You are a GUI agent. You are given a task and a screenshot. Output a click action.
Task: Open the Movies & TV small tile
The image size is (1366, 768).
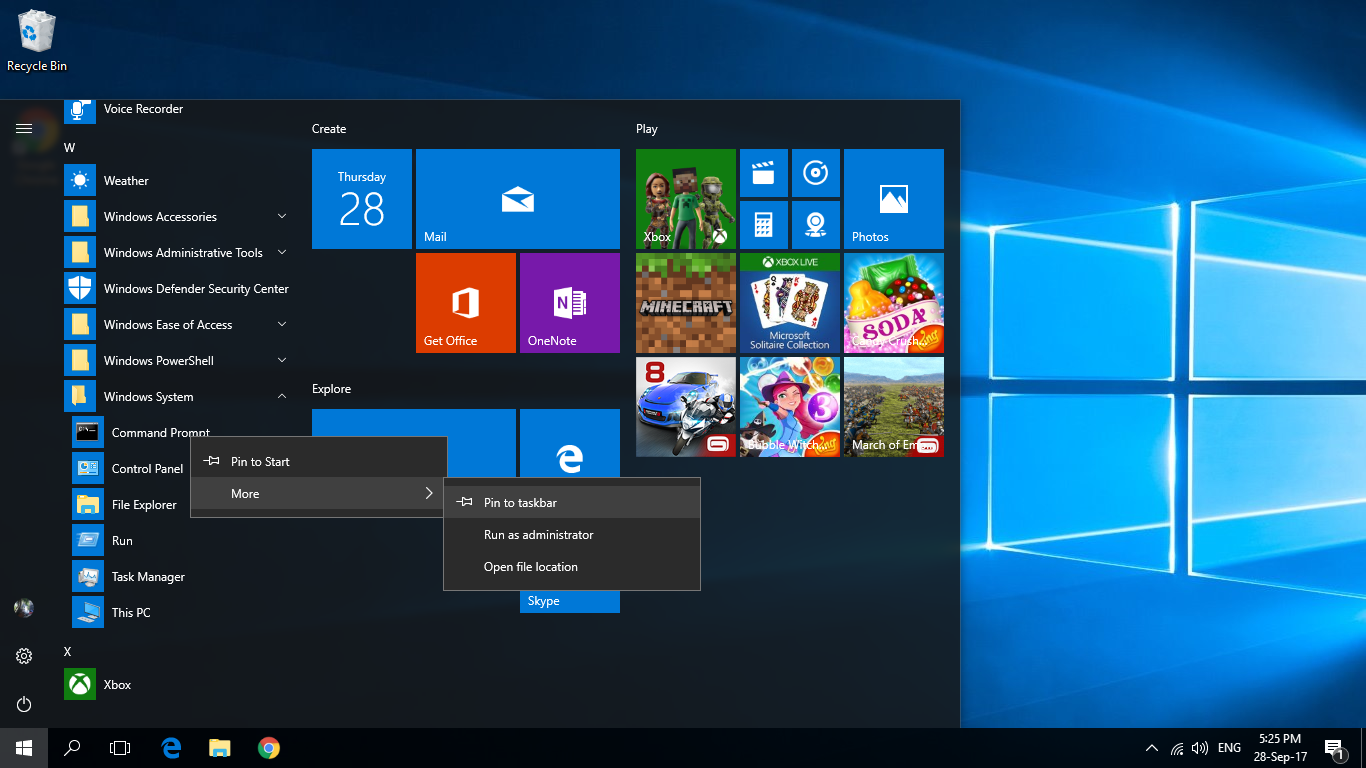pos(764,173)
